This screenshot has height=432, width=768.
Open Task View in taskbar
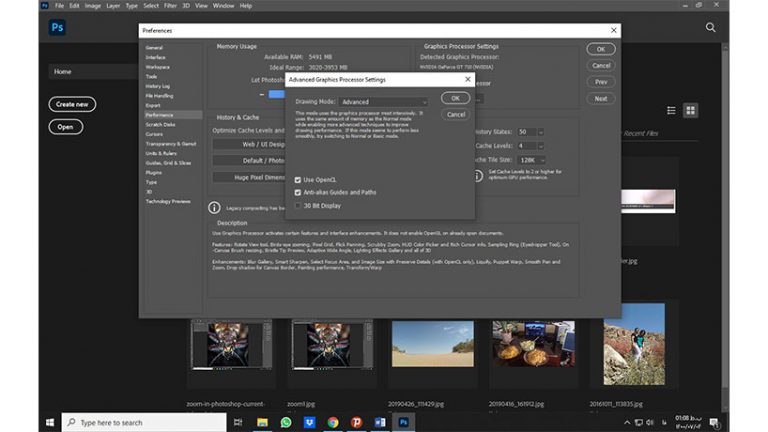[x=238, y=422]
